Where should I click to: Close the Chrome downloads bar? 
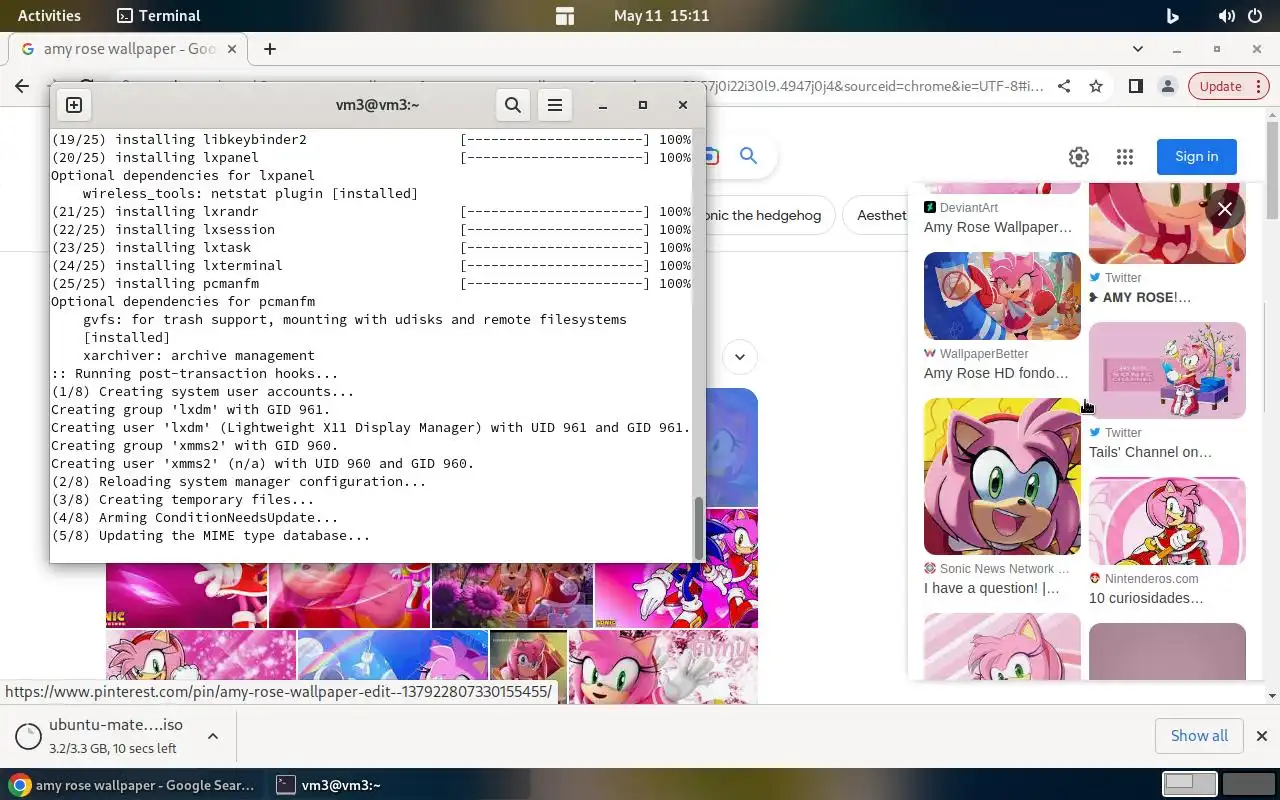pyautogui.click(x=1261, y=736)
